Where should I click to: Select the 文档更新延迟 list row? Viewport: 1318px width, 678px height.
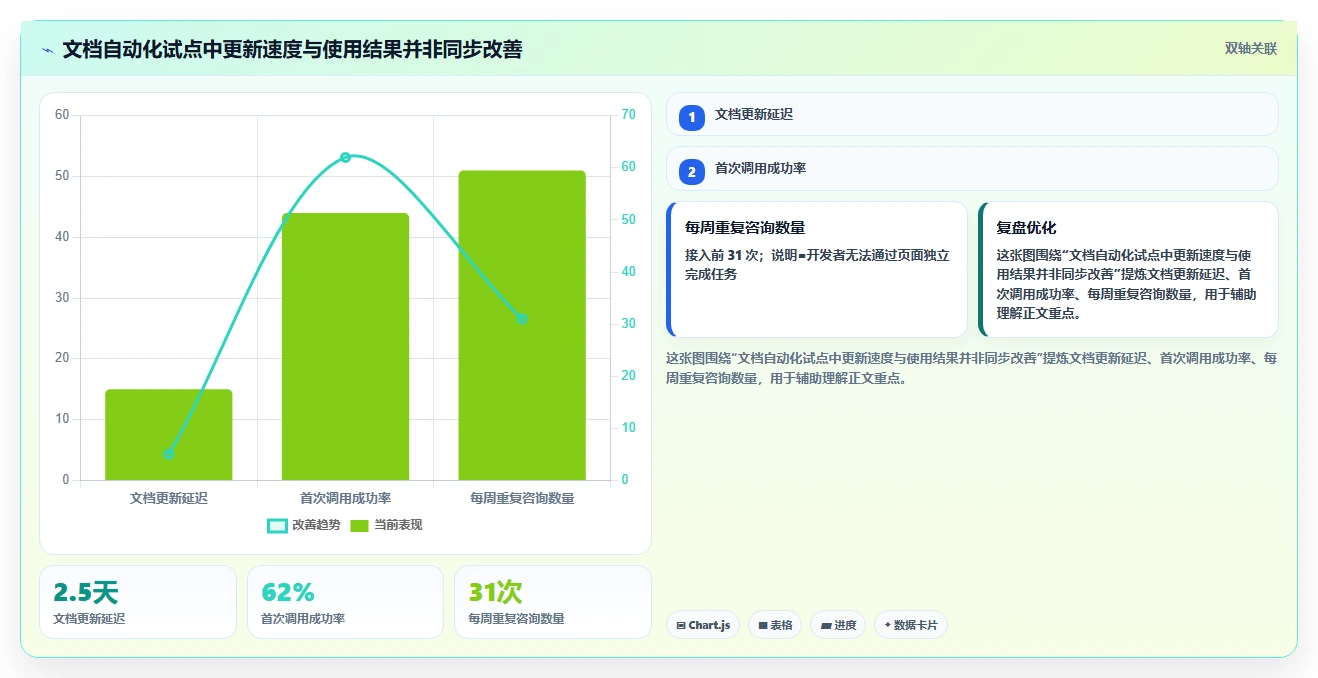click(972, 114)
